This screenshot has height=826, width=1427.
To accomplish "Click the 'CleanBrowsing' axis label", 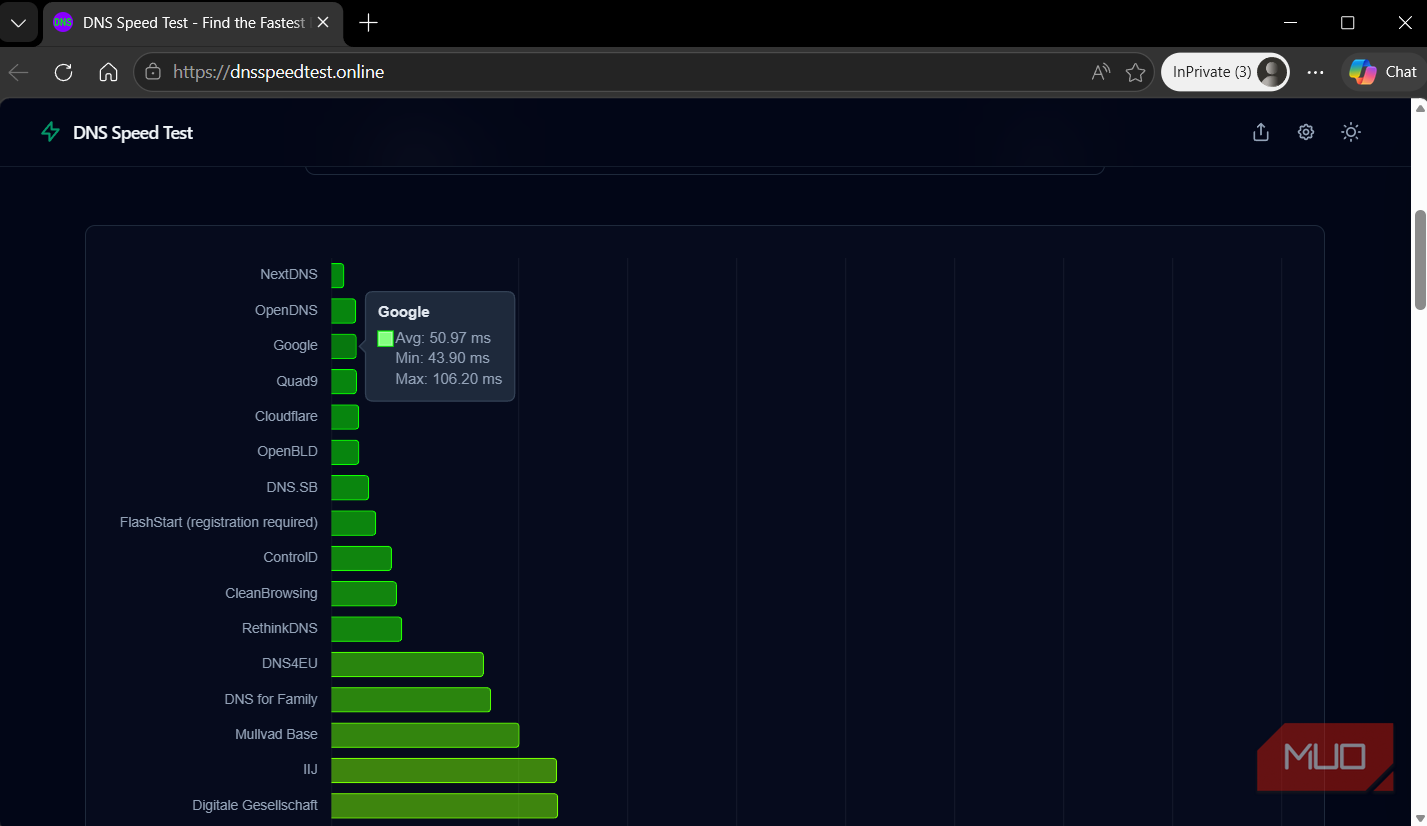I will point(272,593).
